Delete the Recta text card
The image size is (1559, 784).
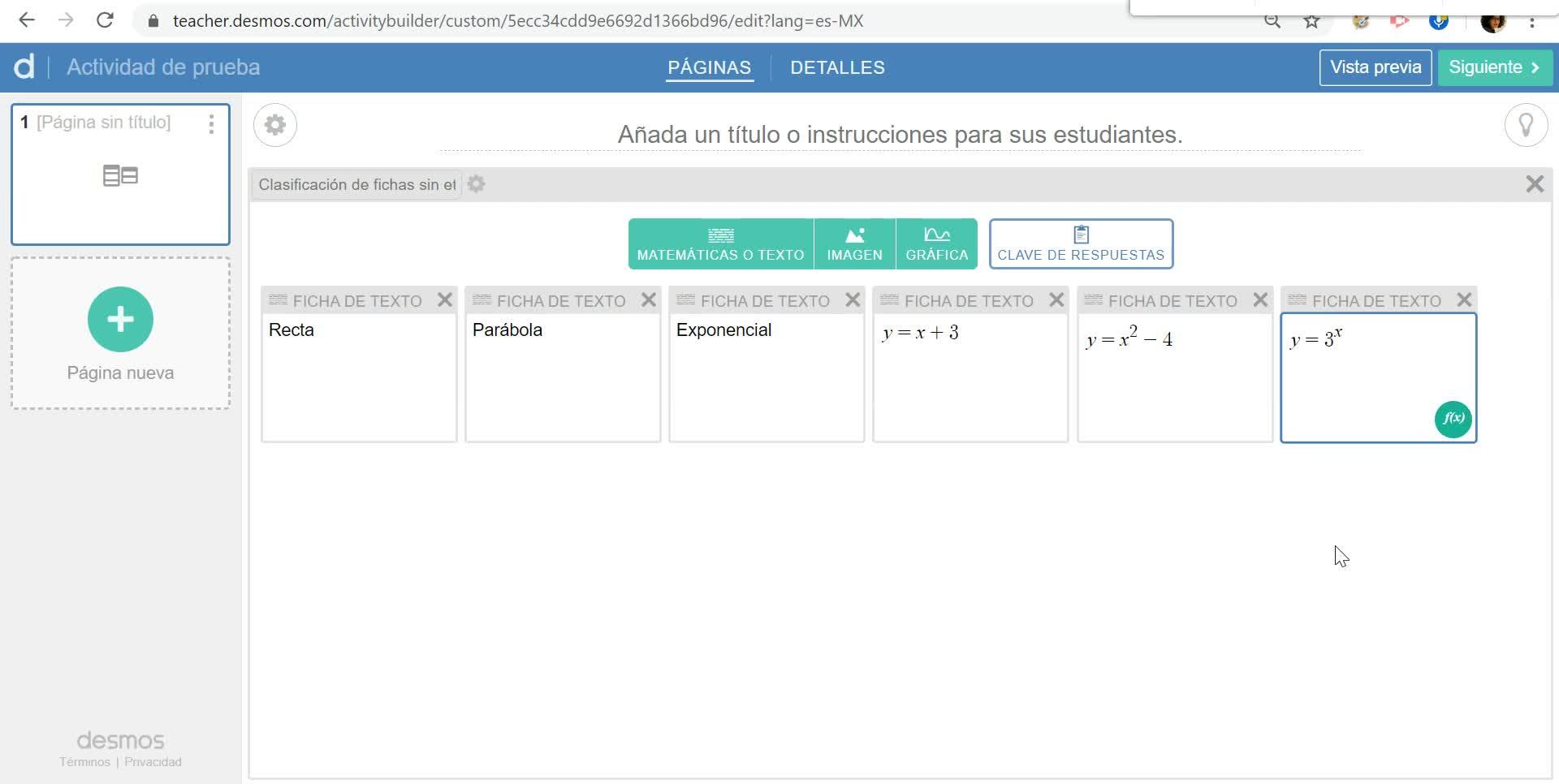tap(445, 300)
